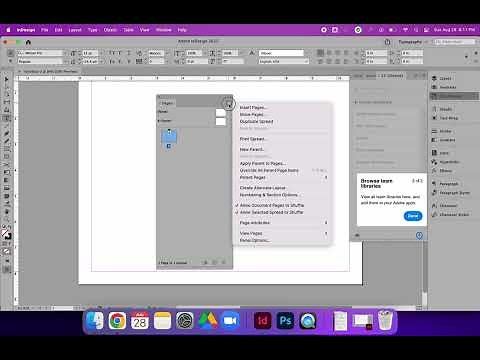Open Google Chrome from the Dock
This screenshot has height=360, width=480.
(117, 321)
